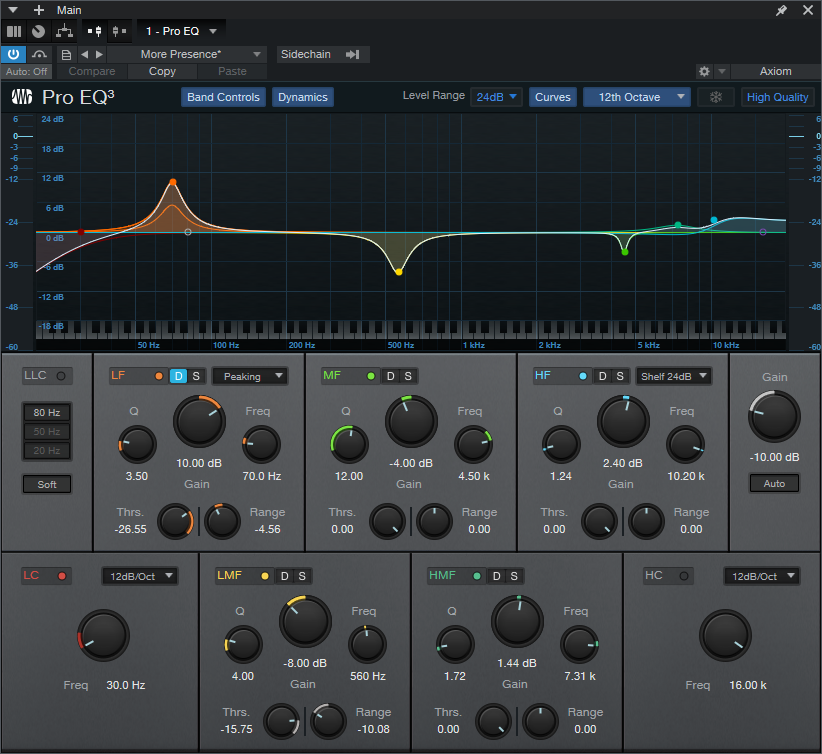Click the plus icon beside Main
822x754 pixels.
pyautogui.click(x=39, y=10)
